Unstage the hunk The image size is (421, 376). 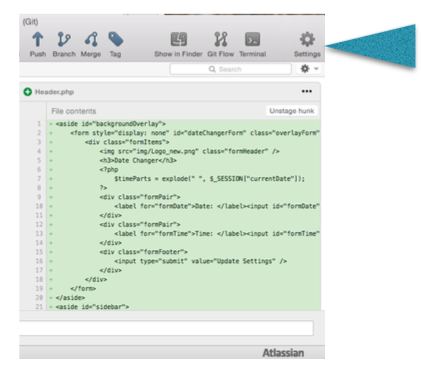(292, 111)
